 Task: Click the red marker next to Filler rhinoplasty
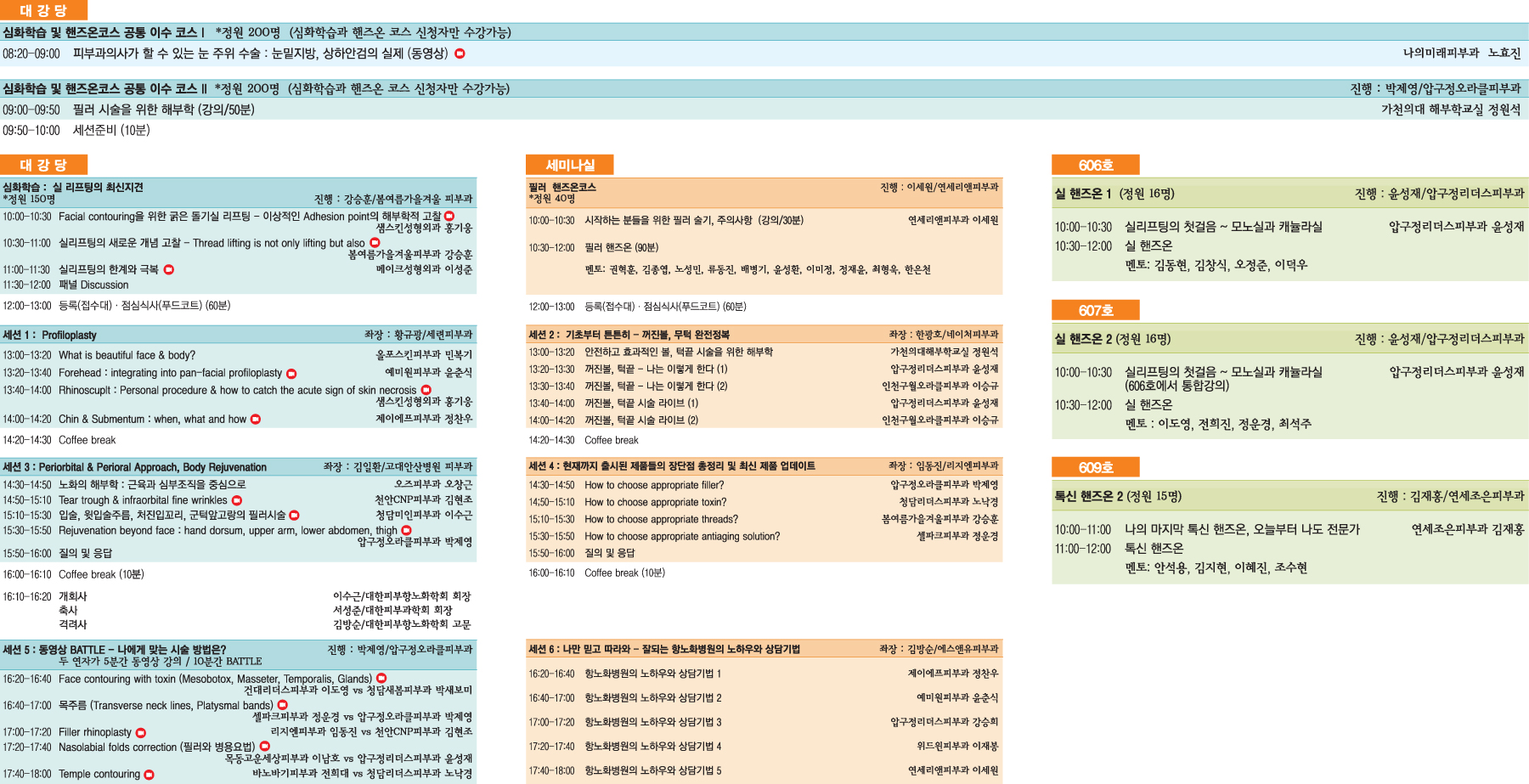tap(141, 733)
